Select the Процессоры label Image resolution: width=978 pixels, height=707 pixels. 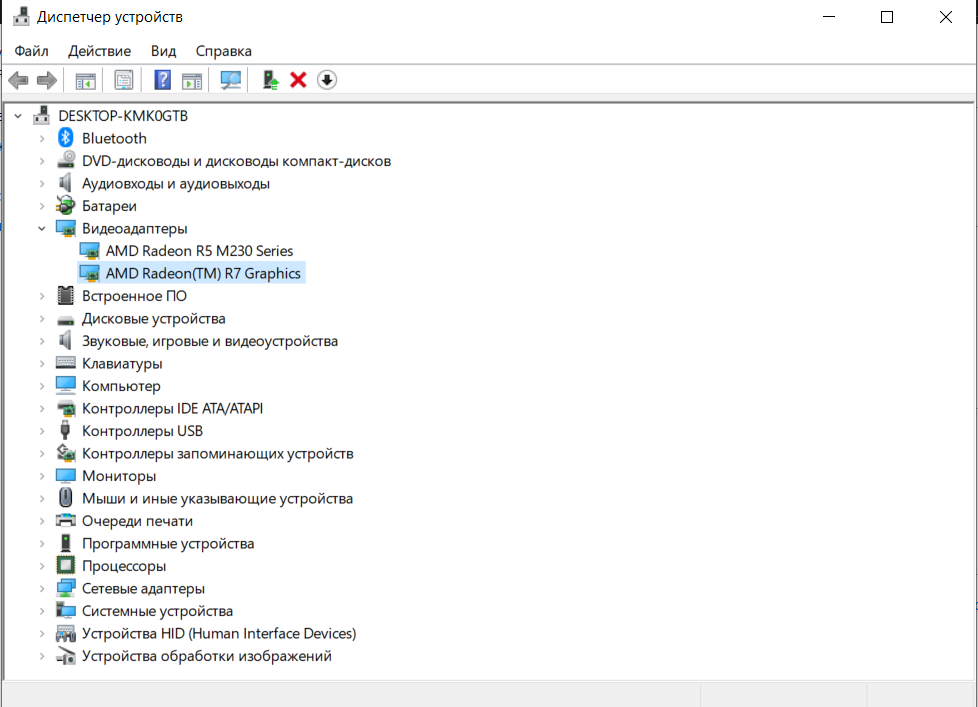click(124, 565)
